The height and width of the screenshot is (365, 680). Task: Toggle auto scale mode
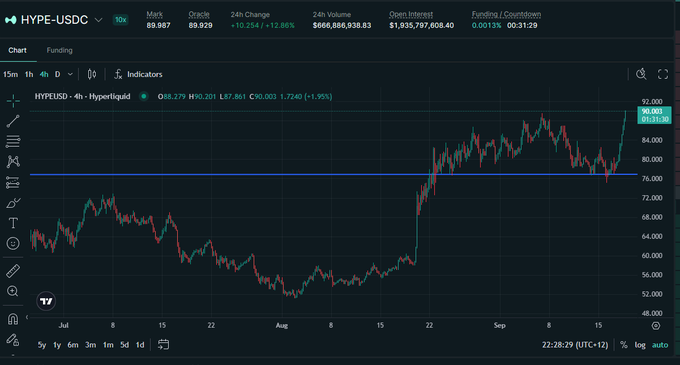(660, 345)
